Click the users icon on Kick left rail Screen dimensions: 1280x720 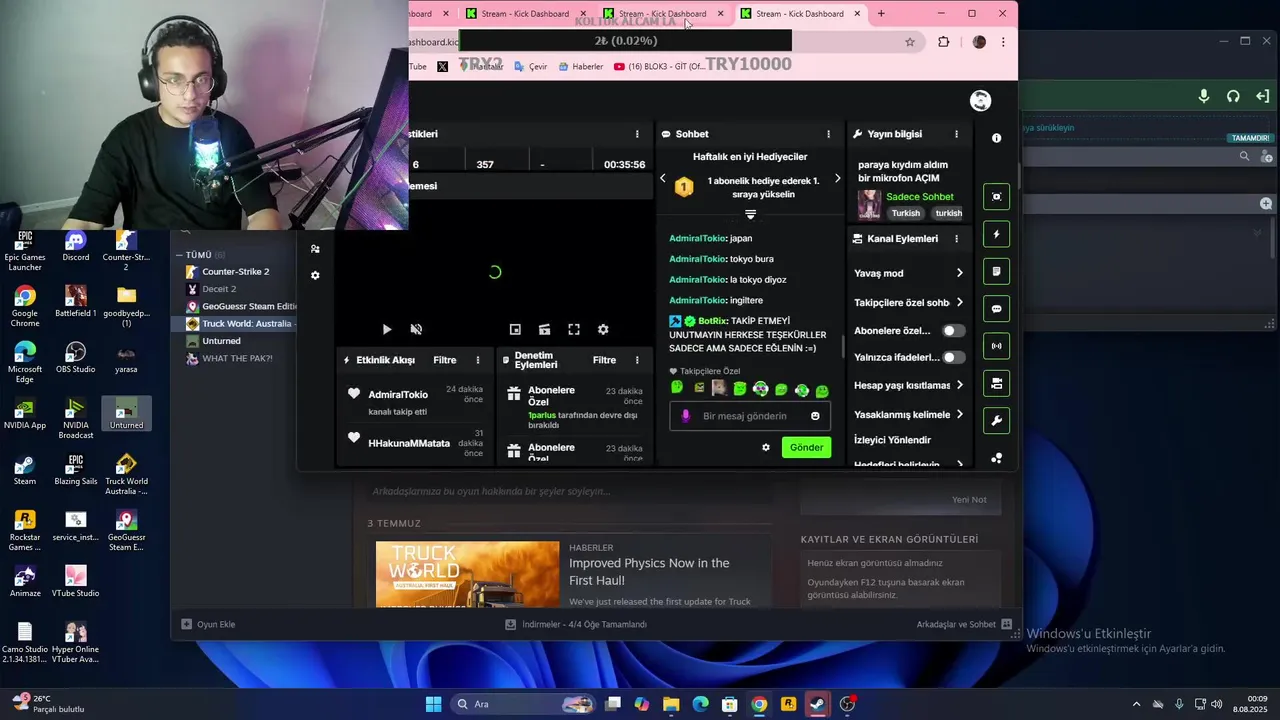coord(315,249)
